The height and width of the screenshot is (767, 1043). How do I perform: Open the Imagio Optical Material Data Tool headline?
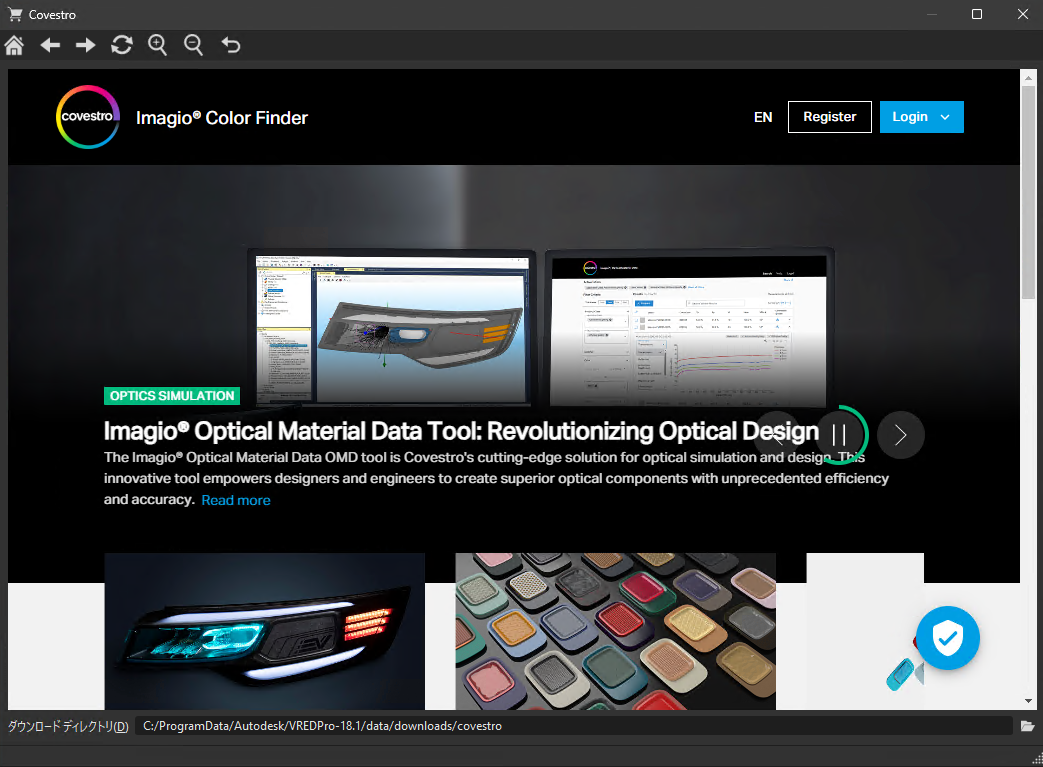pyautogui.click(x=461, y=431)
